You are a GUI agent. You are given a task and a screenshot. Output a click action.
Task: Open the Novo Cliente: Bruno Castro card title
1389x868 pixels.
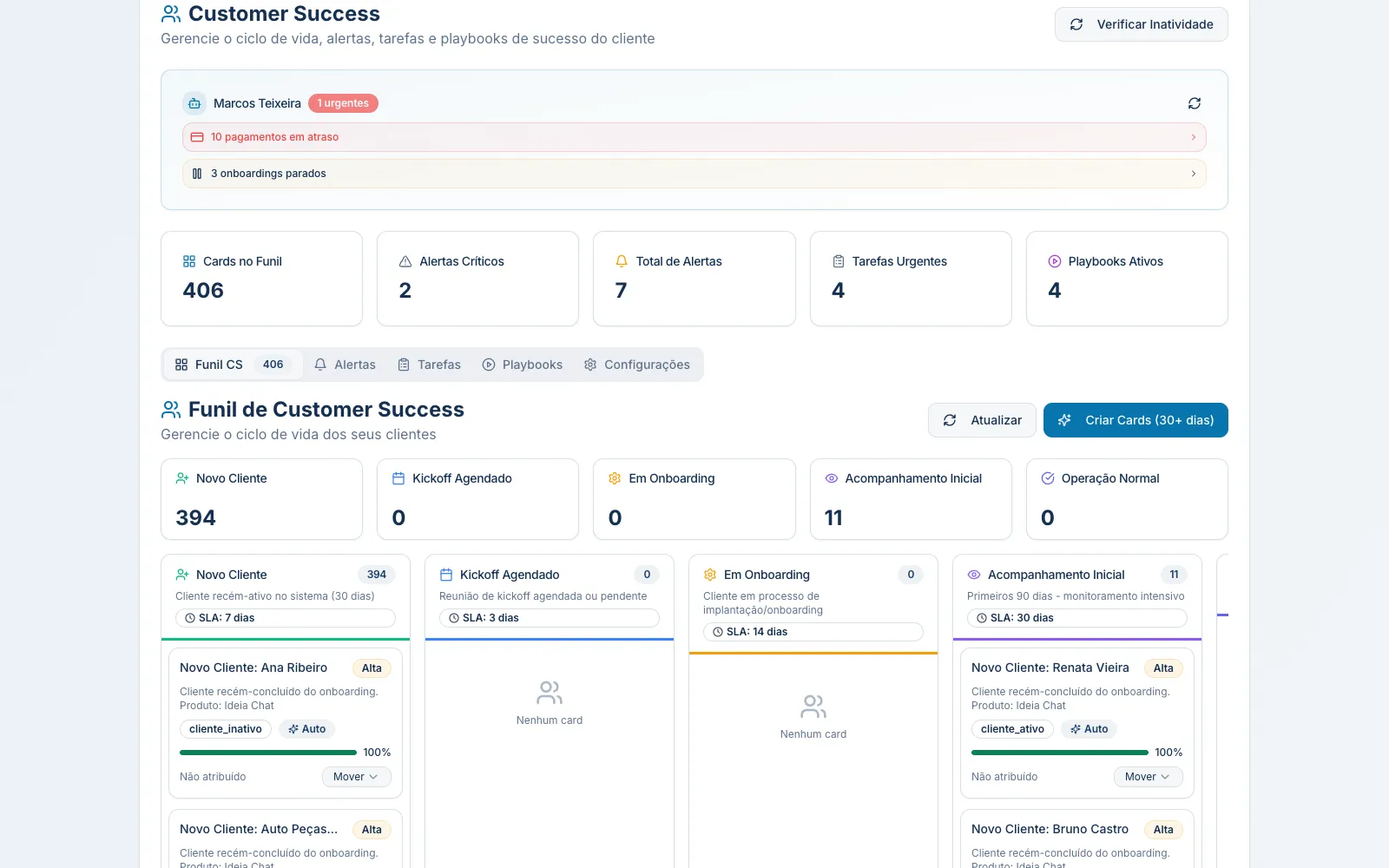[1050, 829]
